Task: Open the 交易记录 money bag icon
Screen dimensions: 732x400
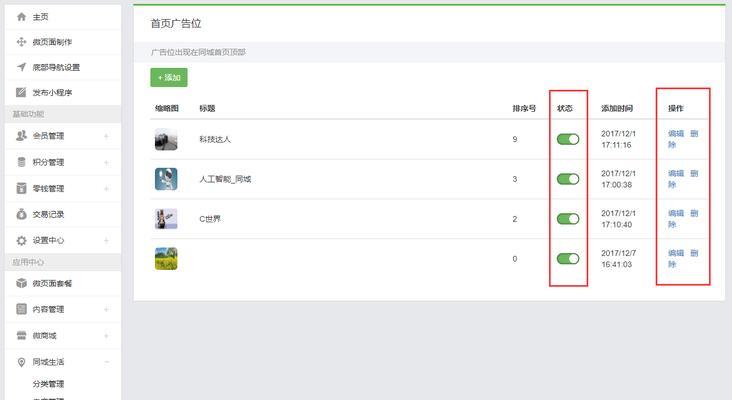Action: point(21,214)
